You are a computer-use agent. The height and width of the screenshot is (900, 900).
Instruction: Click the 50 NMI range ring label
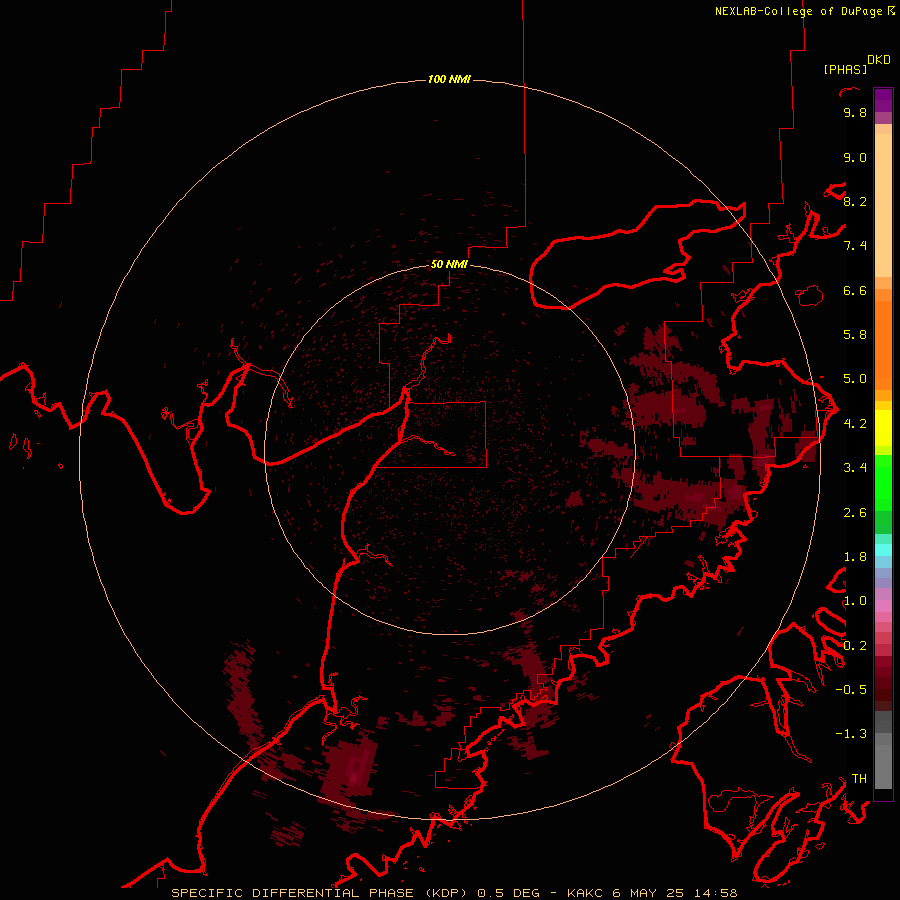(x=449, y=264)
